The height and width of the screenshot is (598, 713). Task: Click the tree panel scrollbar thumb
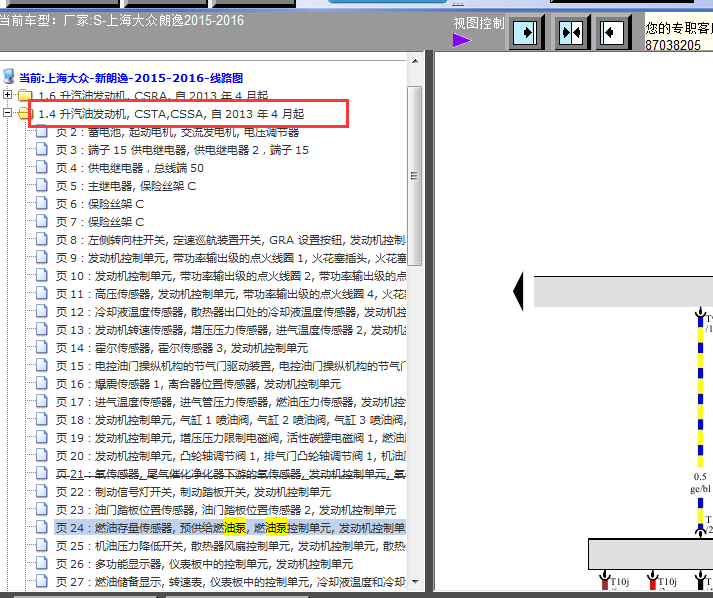tap(414, 176)
